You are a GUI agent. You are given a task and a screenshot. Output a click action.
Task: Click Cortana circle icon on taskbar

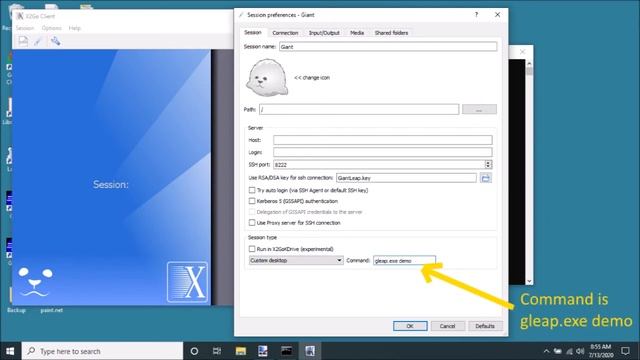point(194,351)
